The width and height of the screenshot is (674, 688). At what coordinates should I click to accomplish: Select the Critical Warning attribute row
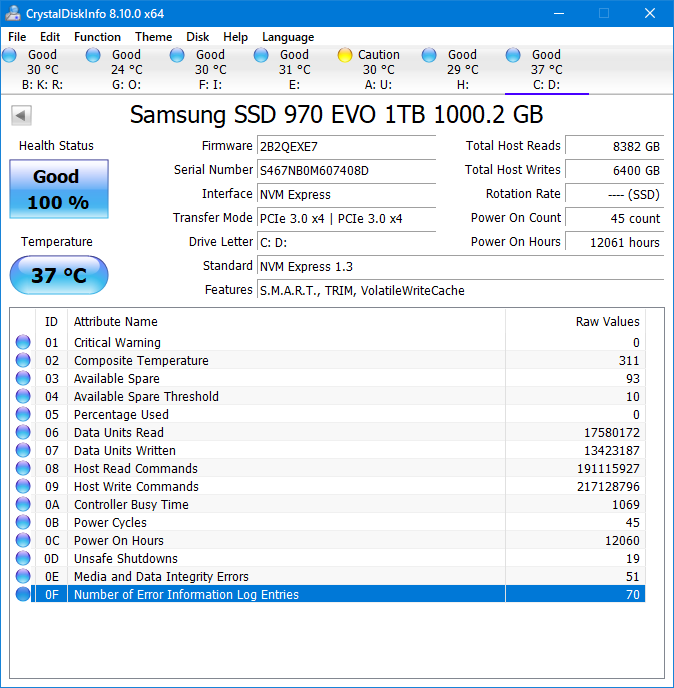pos(328,342)
